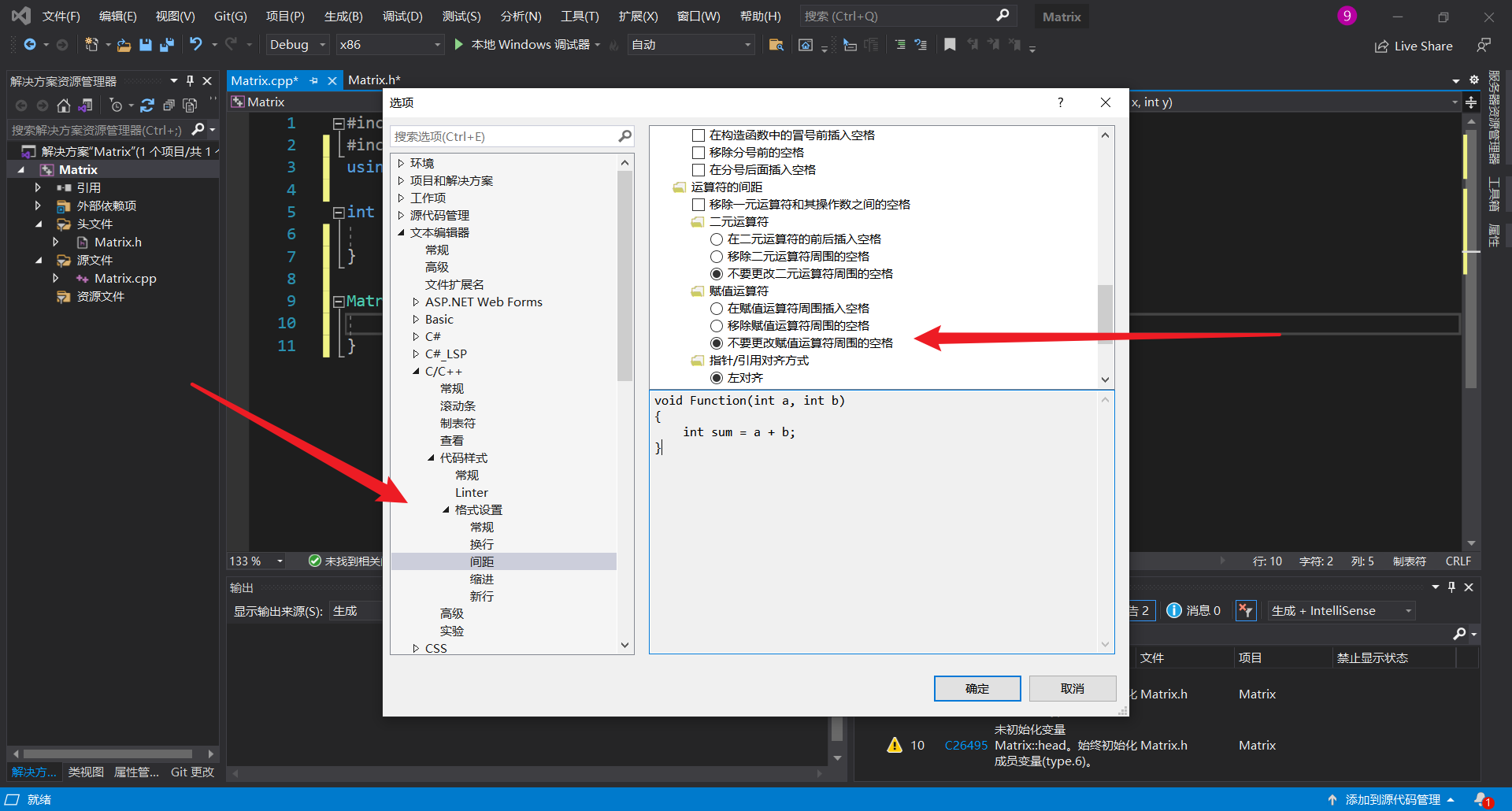Select 左对齐 pointer alignment radio
1512x811 pixels.
point(717,378)
